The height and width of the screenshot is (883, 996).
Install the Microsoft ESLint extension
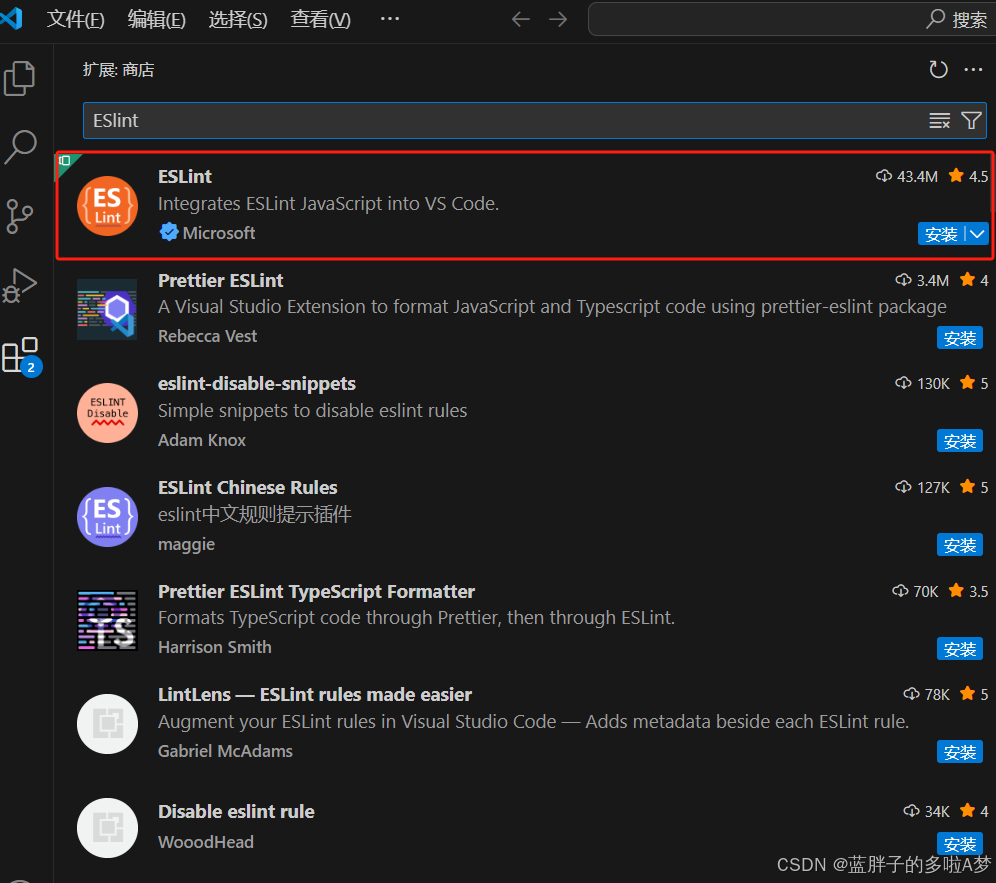click(941, 234)
